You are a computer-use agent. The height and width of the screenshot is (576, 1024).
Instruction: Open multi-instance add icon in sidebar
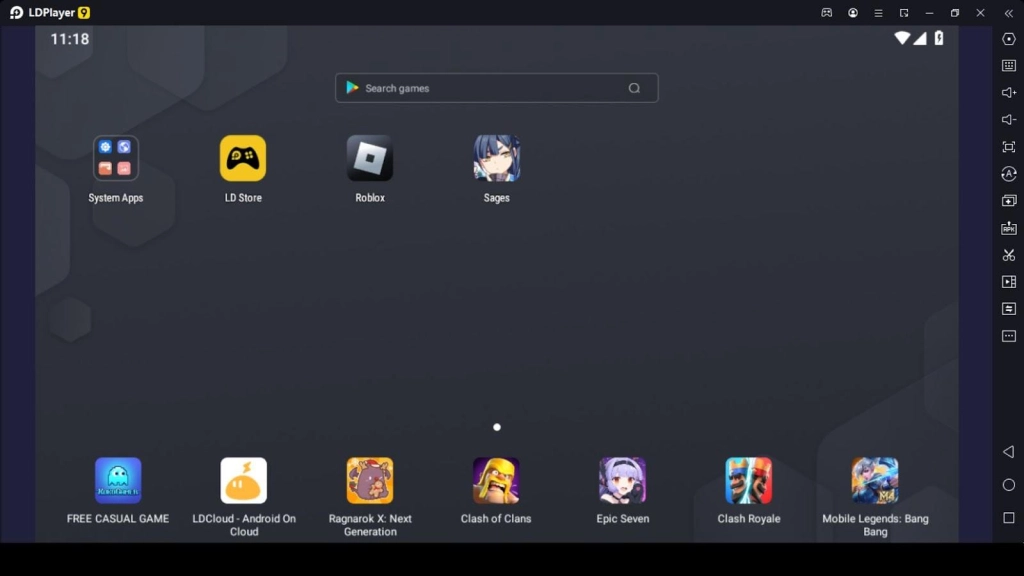coord(1009,201)
